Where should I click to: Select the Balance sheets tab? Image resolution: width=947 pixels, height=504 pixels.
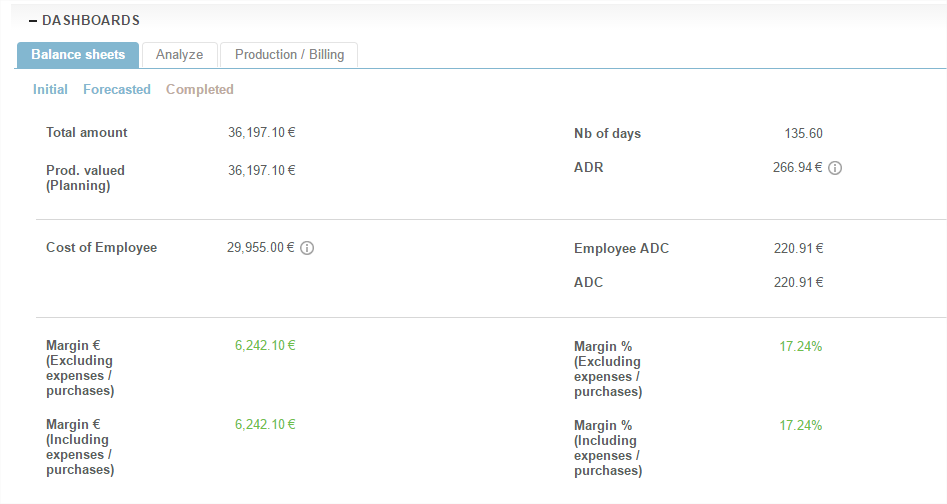78,55
